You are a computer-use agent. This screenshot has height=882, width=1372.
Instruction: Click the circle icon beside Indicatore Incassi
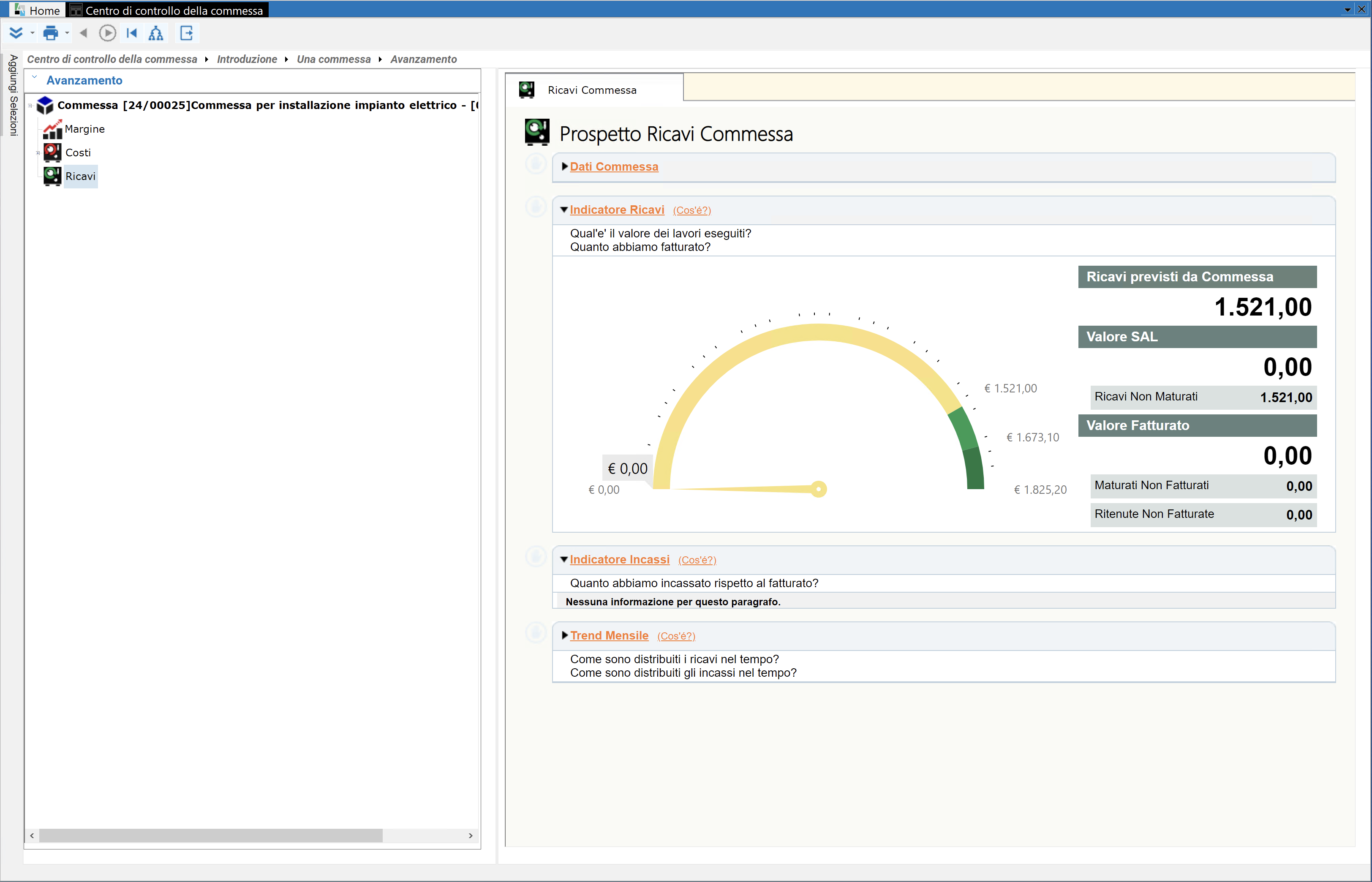tap(536, 556)
